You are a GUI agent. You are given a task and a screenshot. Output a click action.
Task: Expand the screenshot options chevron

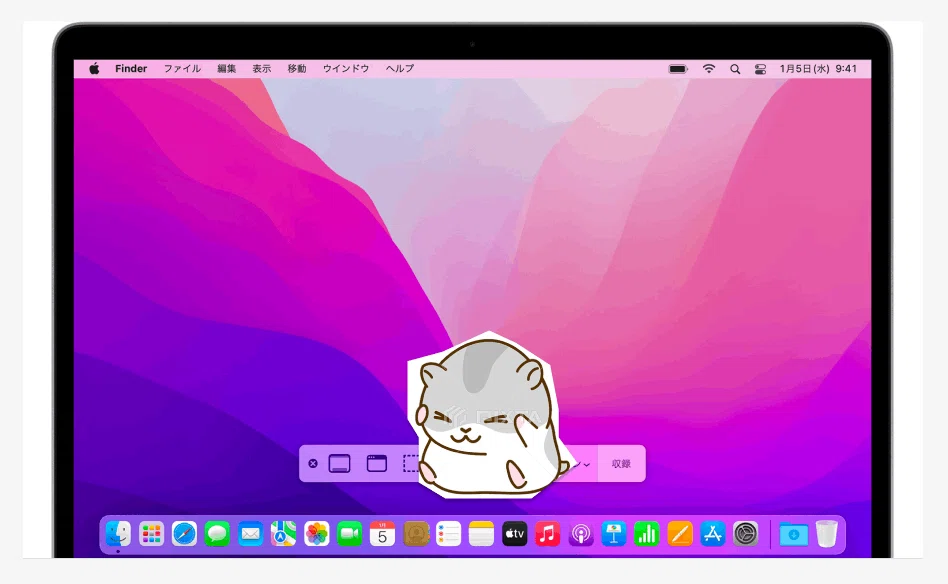coord(586,464)
